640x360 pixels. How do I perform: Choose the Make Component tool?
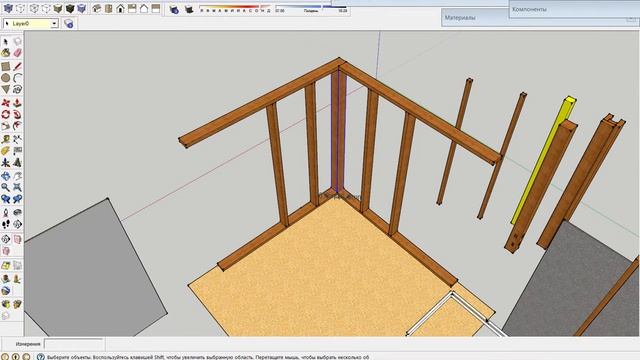pyautogui.click(x=17, y=42)
